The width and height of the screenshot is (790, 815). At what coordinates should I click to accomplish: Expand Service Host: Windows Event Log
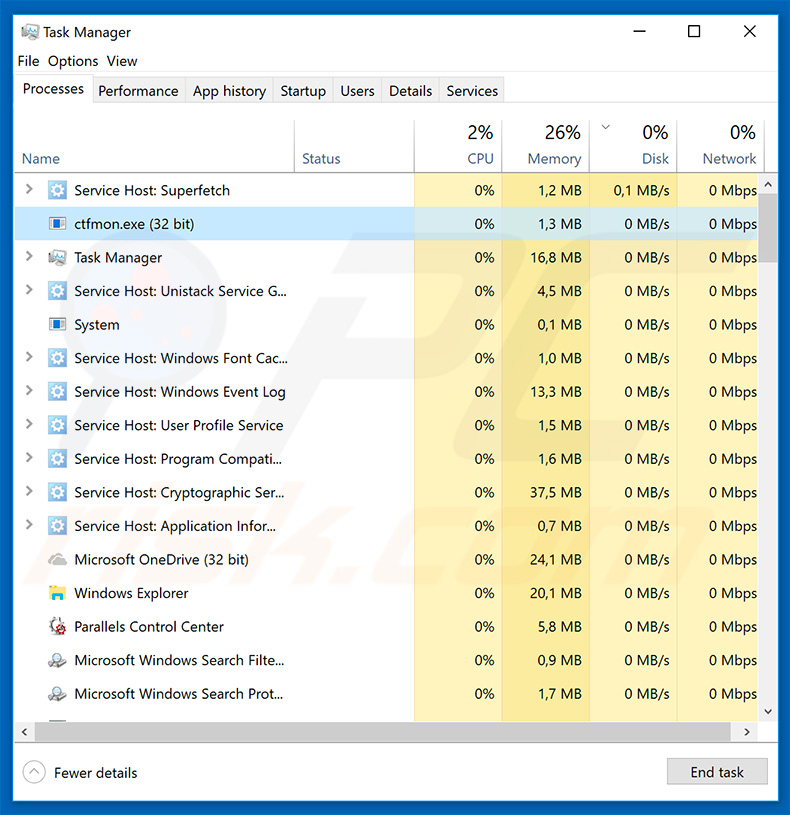(x=30, y=391)
